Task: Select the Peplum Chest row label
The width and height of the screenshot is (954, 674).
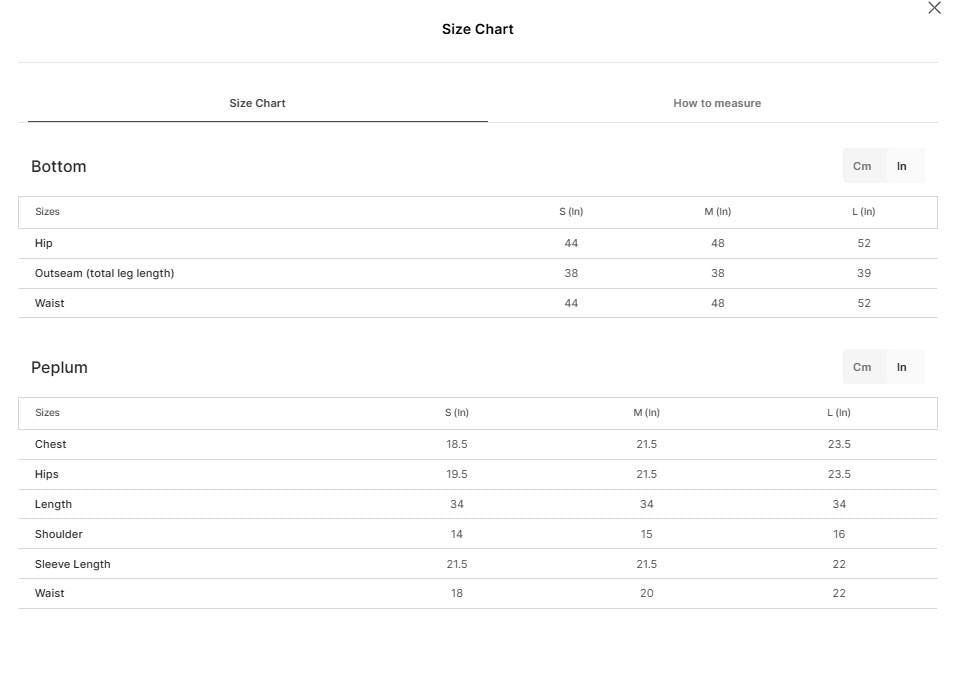Action: pos(50,444)
